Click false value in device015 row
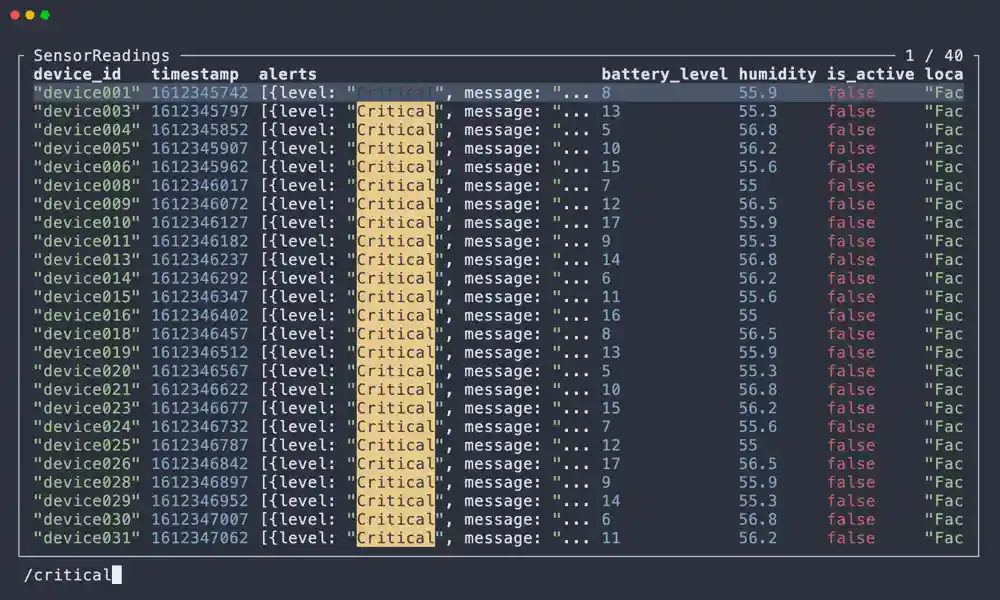The height and width of the screenshot is (600, 1000). 851,296
